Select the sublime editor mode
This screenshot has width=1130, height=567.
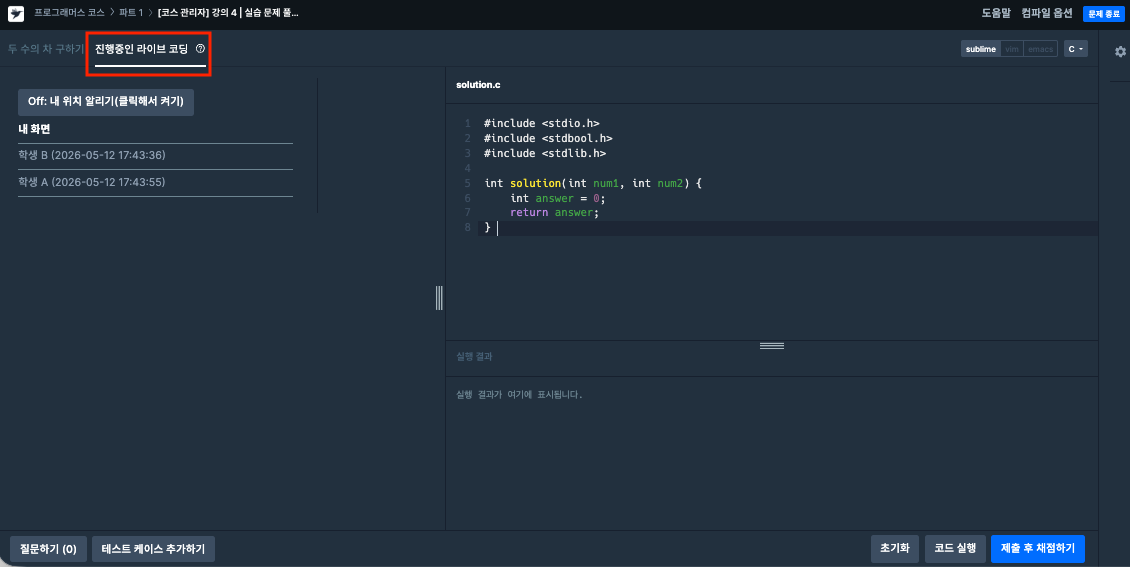click(980, 49)
